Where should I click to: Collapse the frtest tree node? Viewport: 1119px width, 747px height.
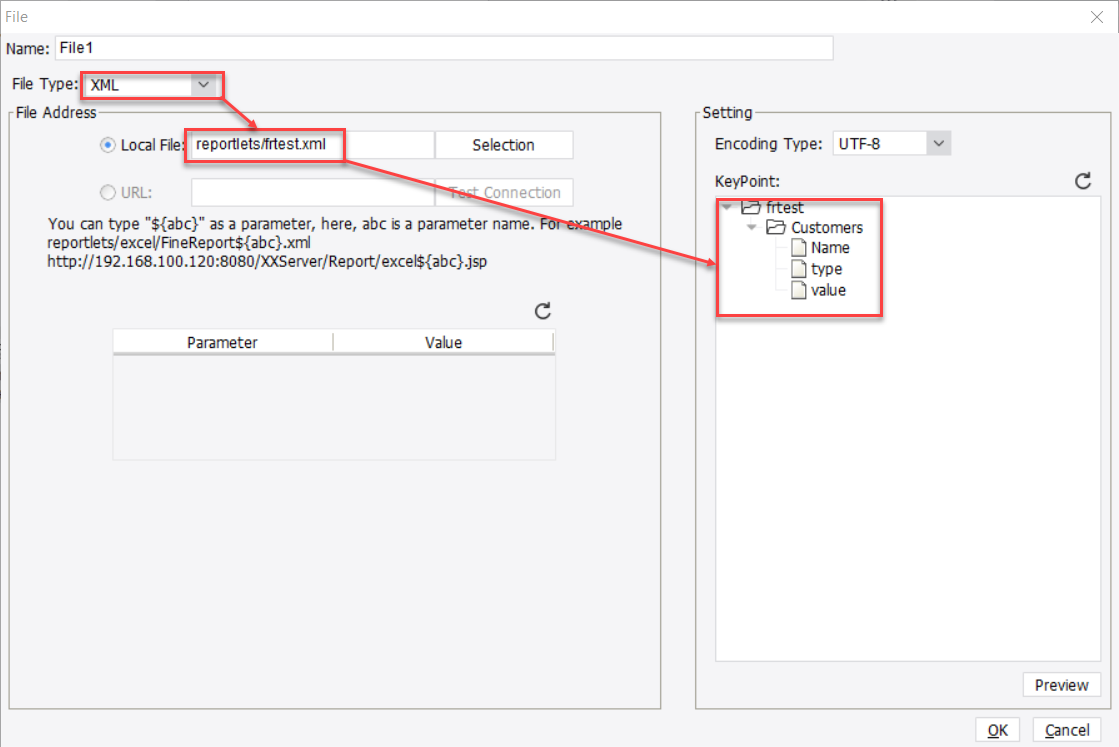tap(726, 208)
